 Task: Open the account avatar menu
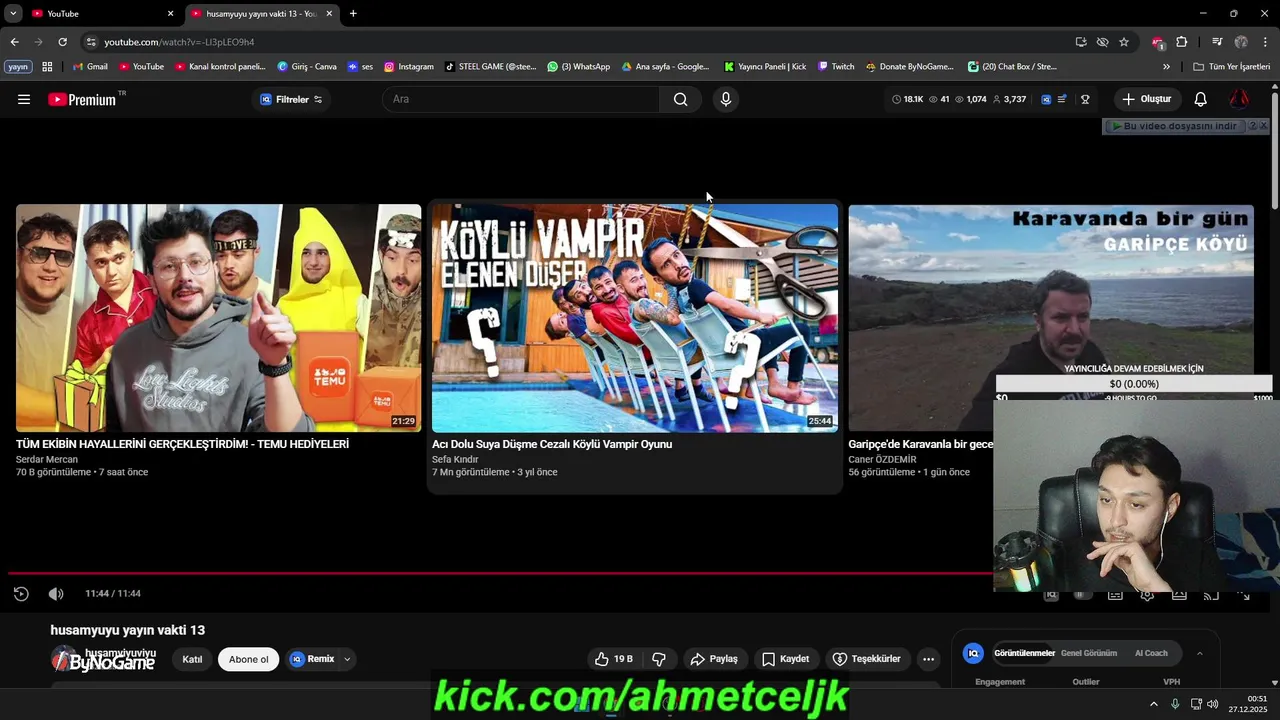click(1239, 99)
